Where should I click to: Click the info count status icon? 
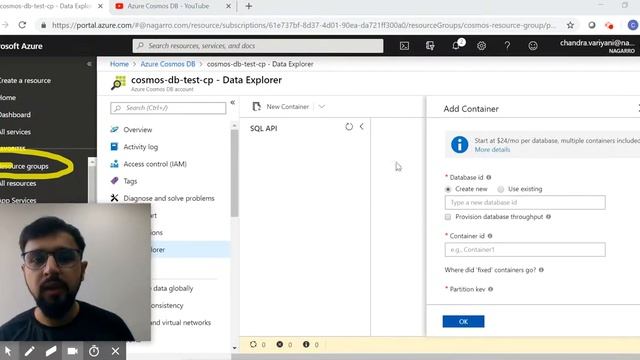(306, 344)
